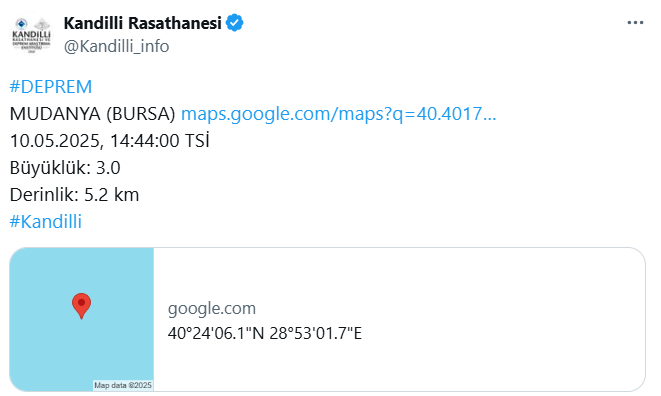Open the three-dot more options menu

(x=635, y=23)
